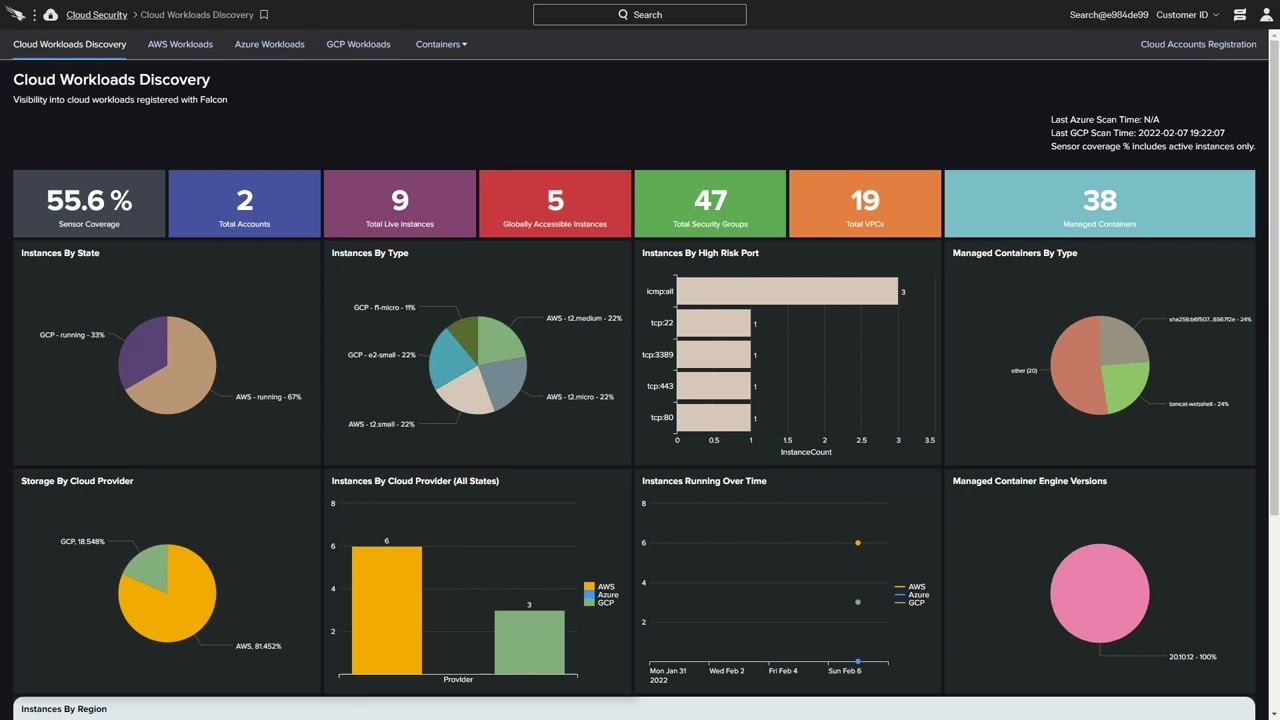The width and height of the screenshot is (1280, 720).
Task: Expand the Containers dropdown menu
Action: (x=441, y=44)
